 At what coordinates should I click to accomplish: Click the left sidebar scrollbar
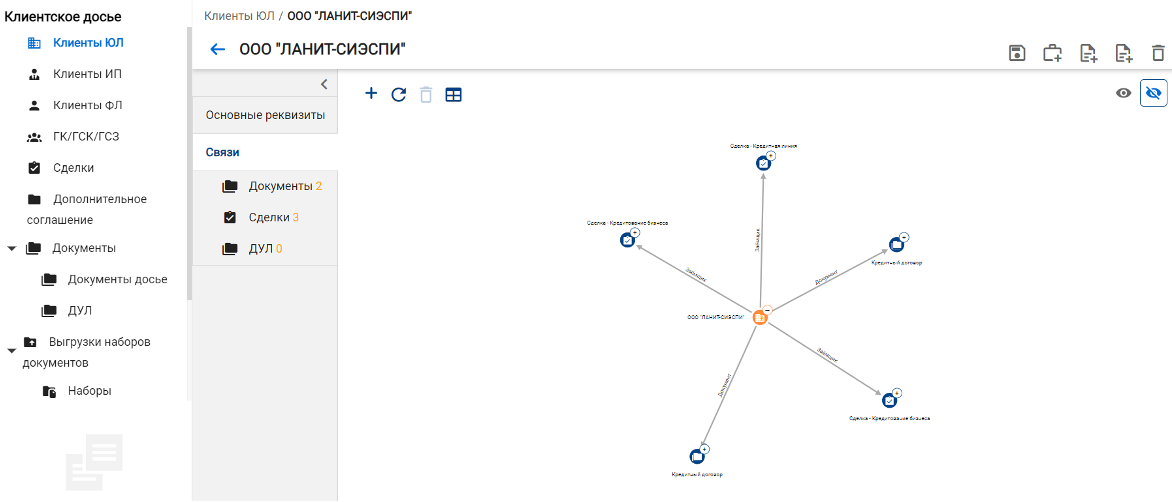[189, 164]
